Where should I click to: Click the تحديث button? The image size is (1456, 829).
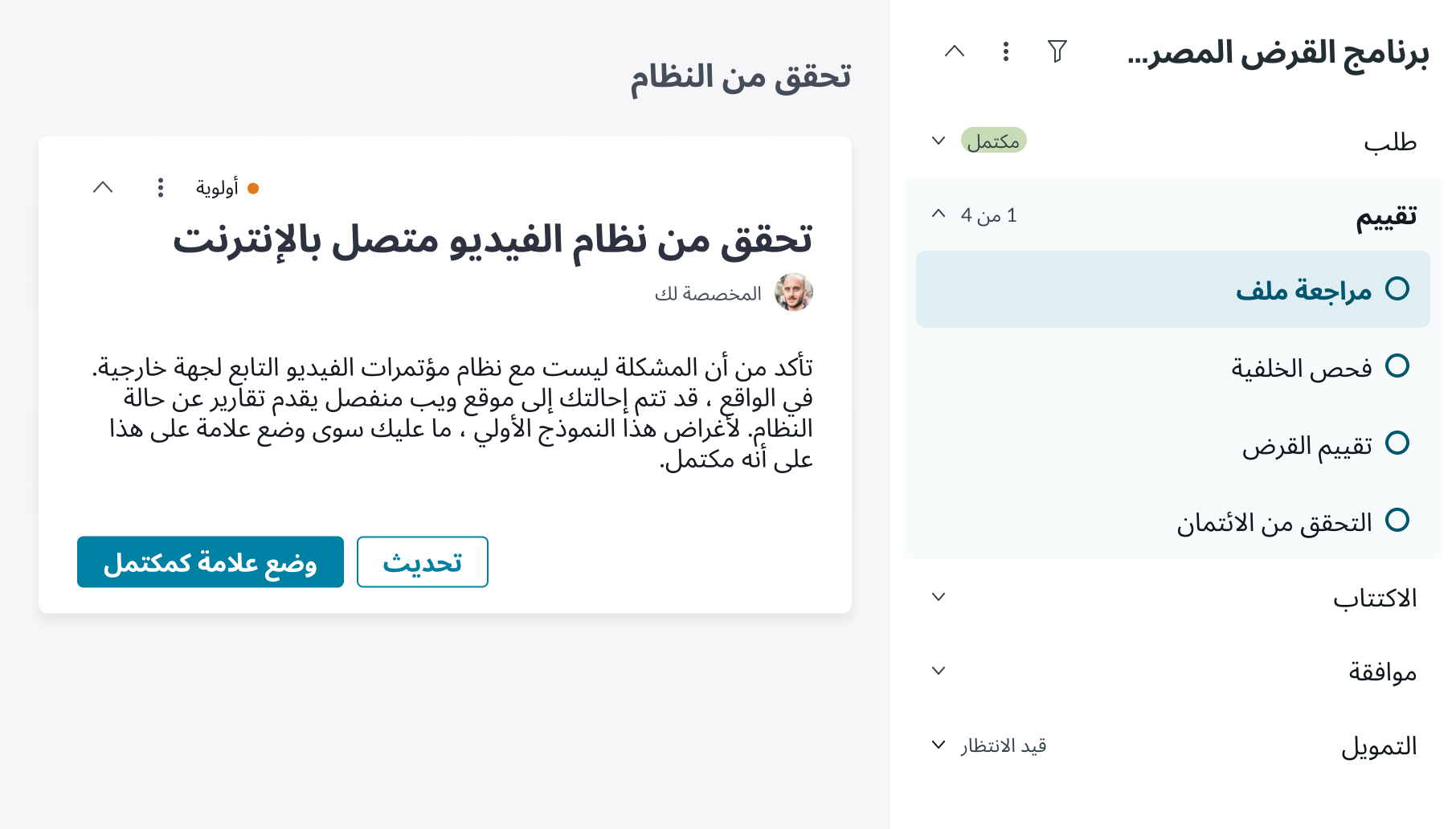(422, 562)
